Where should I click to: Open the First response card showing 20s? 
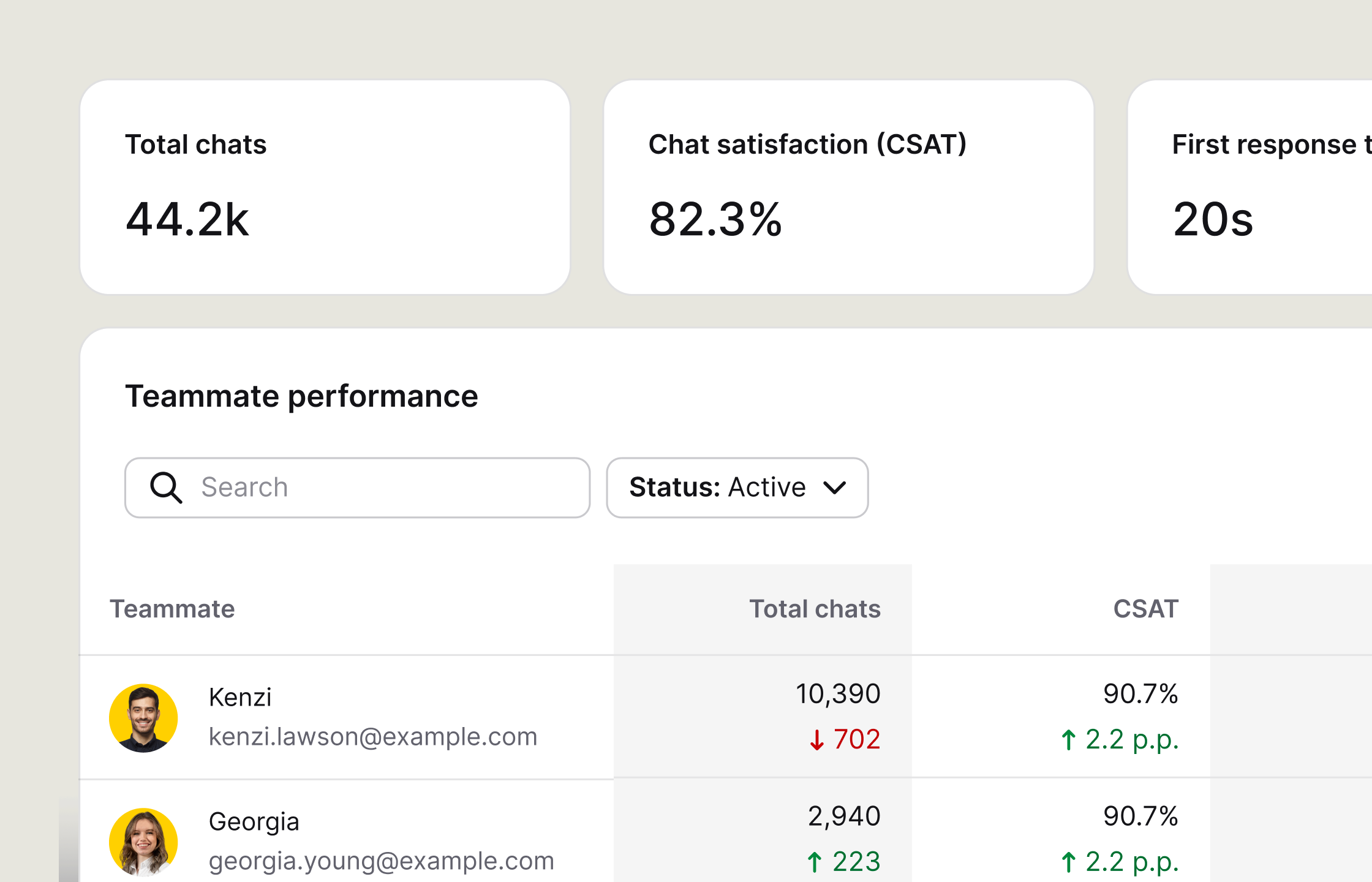[x=1249, y=187]
